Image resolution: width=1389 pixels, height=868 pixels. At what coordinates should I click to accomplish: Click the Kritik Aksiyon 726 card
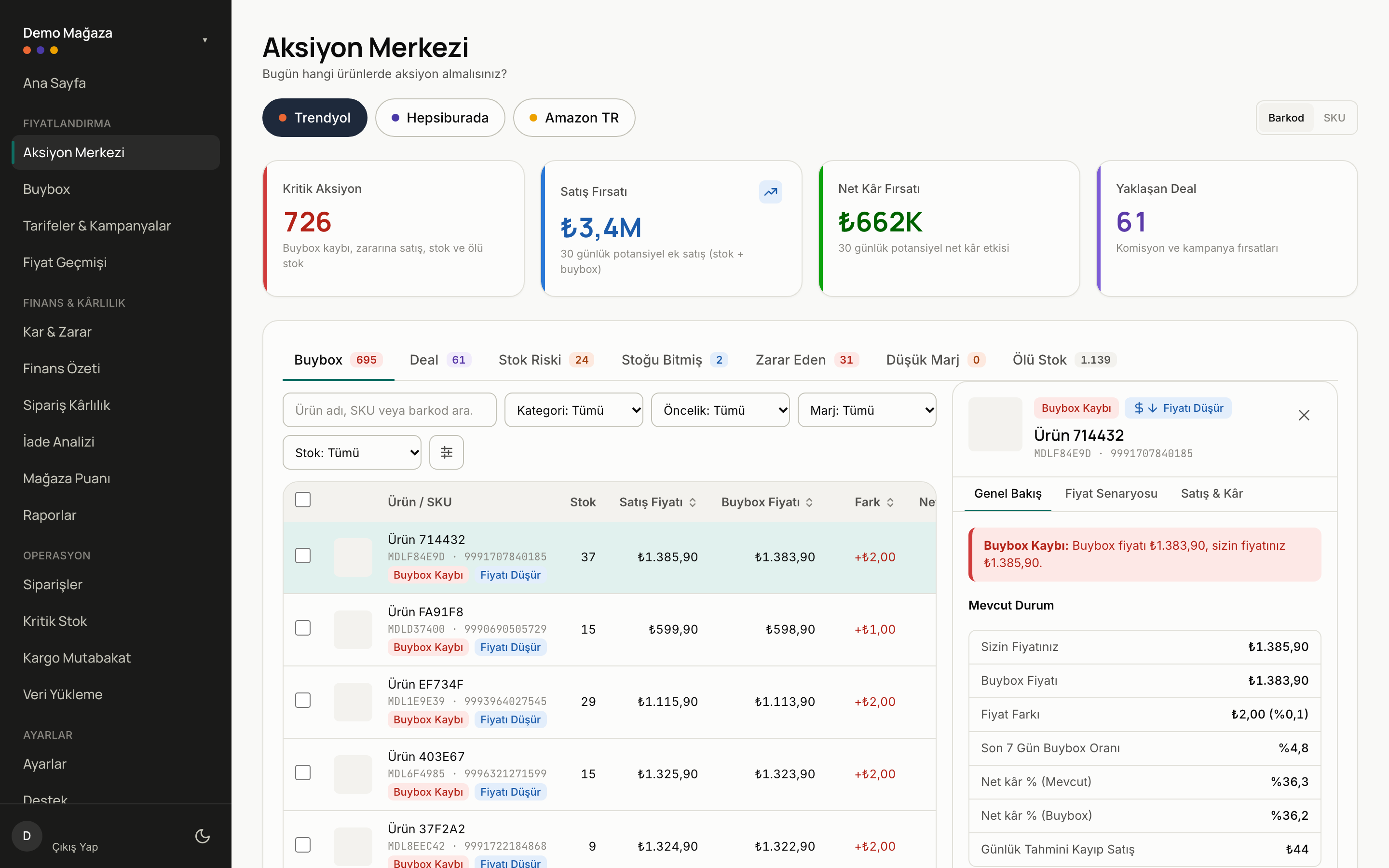coord(393,229)
